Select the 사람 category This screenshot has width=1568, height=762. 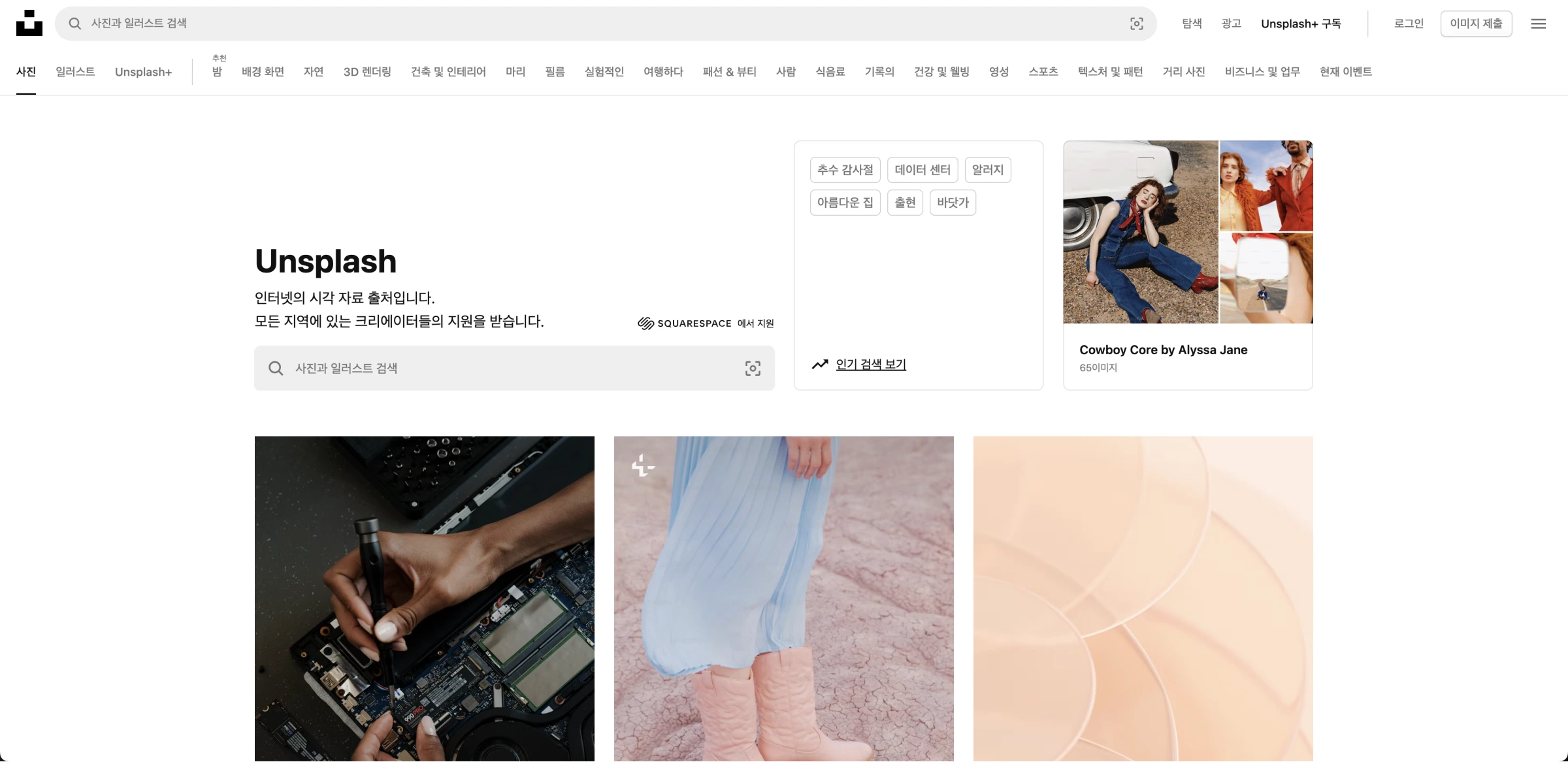(x=786, y=72)
